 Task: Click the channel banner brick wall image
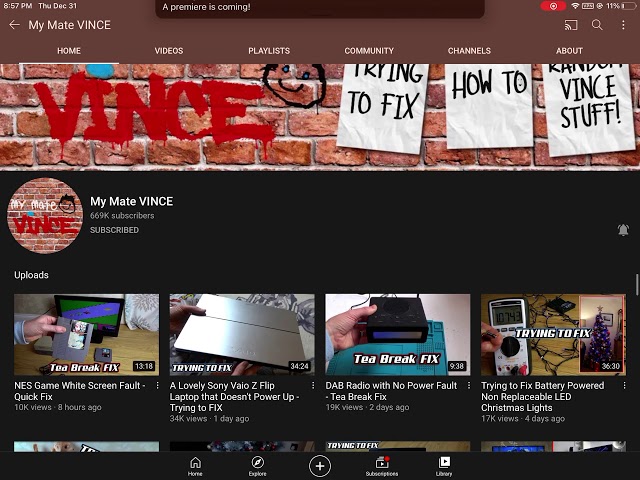320,117
